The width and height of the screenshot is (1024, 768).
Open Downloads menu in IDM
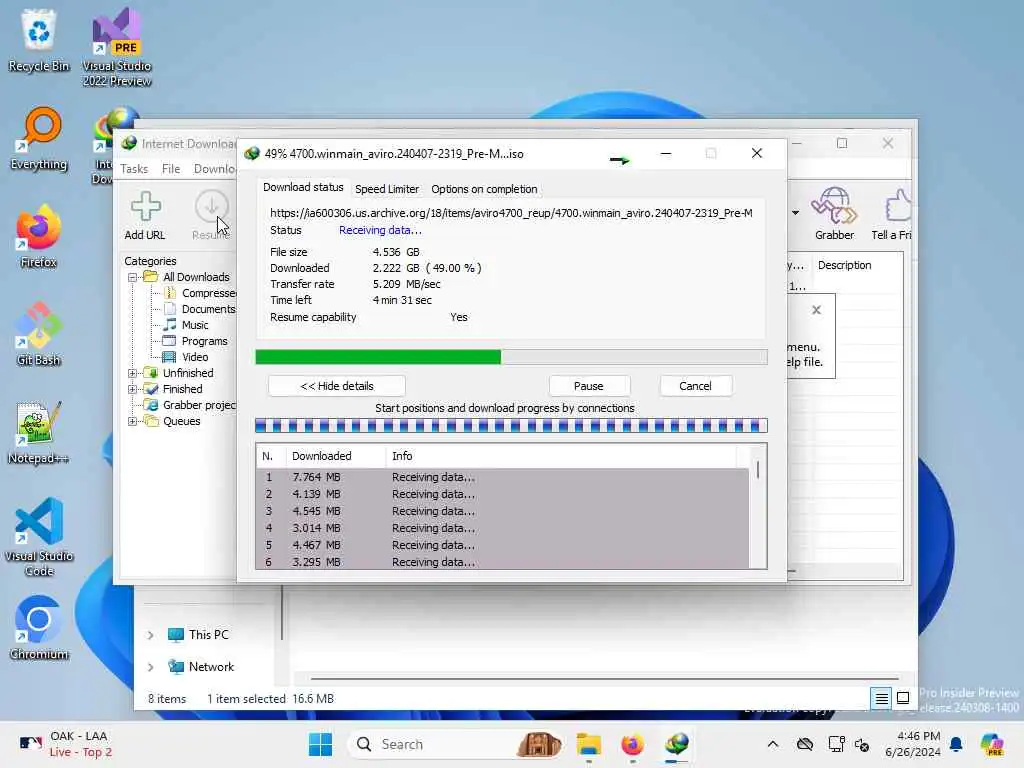click(214, 168)
